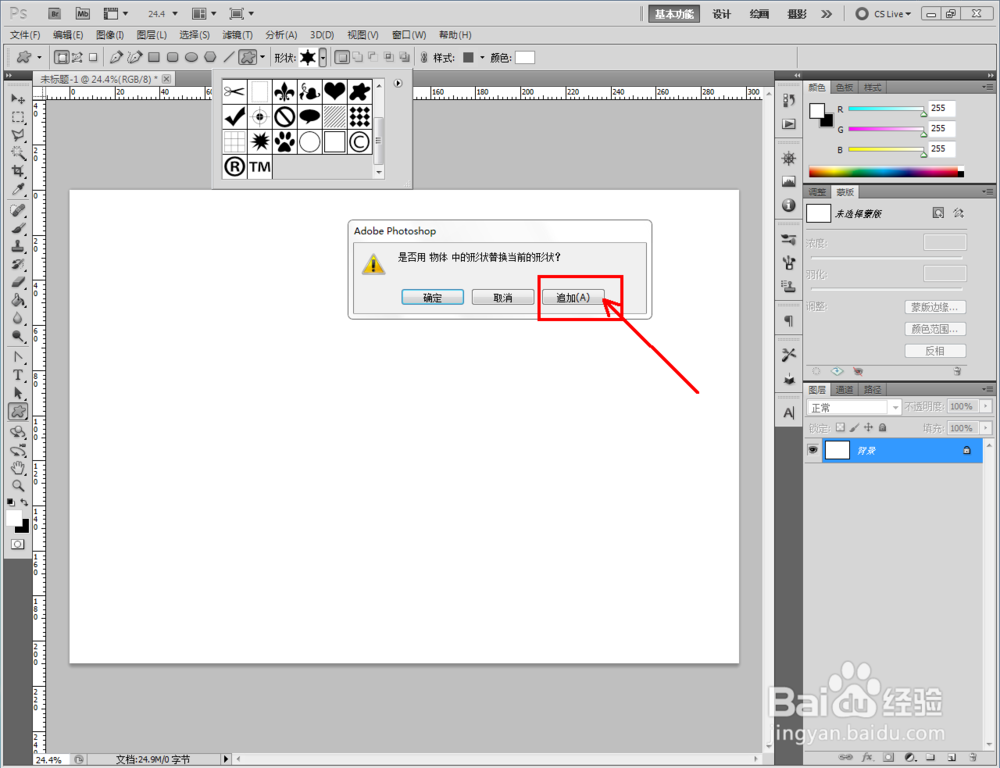Select the Rectangular Marquee tool

pos(18,117)
